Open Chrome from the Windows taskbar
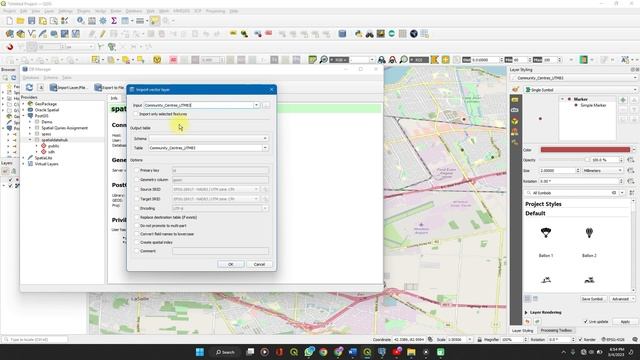Screen dimensions: 640x360 coord(323,352)
